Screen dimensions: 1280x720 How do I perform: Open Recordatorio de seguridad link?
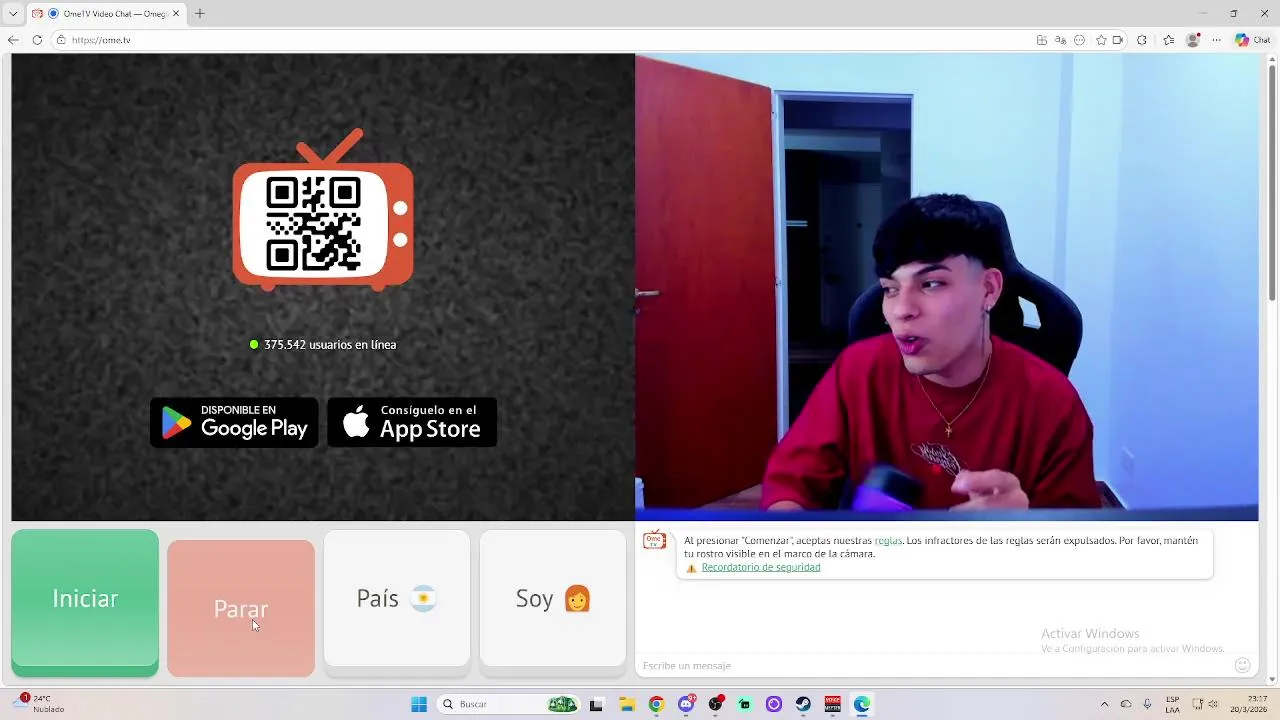click(x=761, y=567)
